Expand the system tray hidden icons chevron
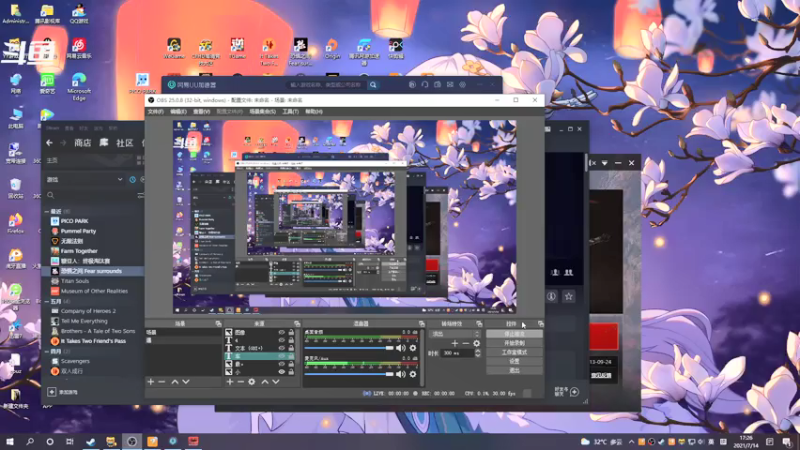800x450 pixels. click(631, 442)
